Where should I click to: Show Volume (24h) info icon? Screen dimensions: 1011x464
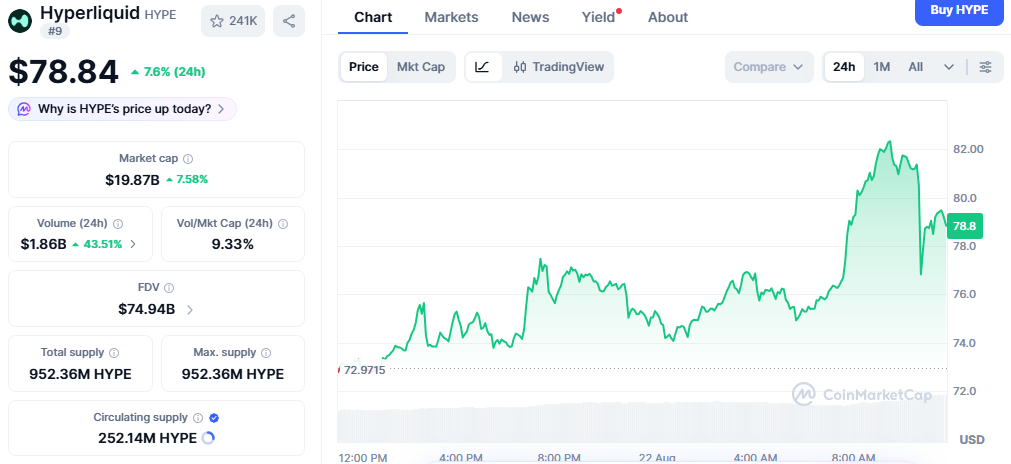(x=118, y=224)
